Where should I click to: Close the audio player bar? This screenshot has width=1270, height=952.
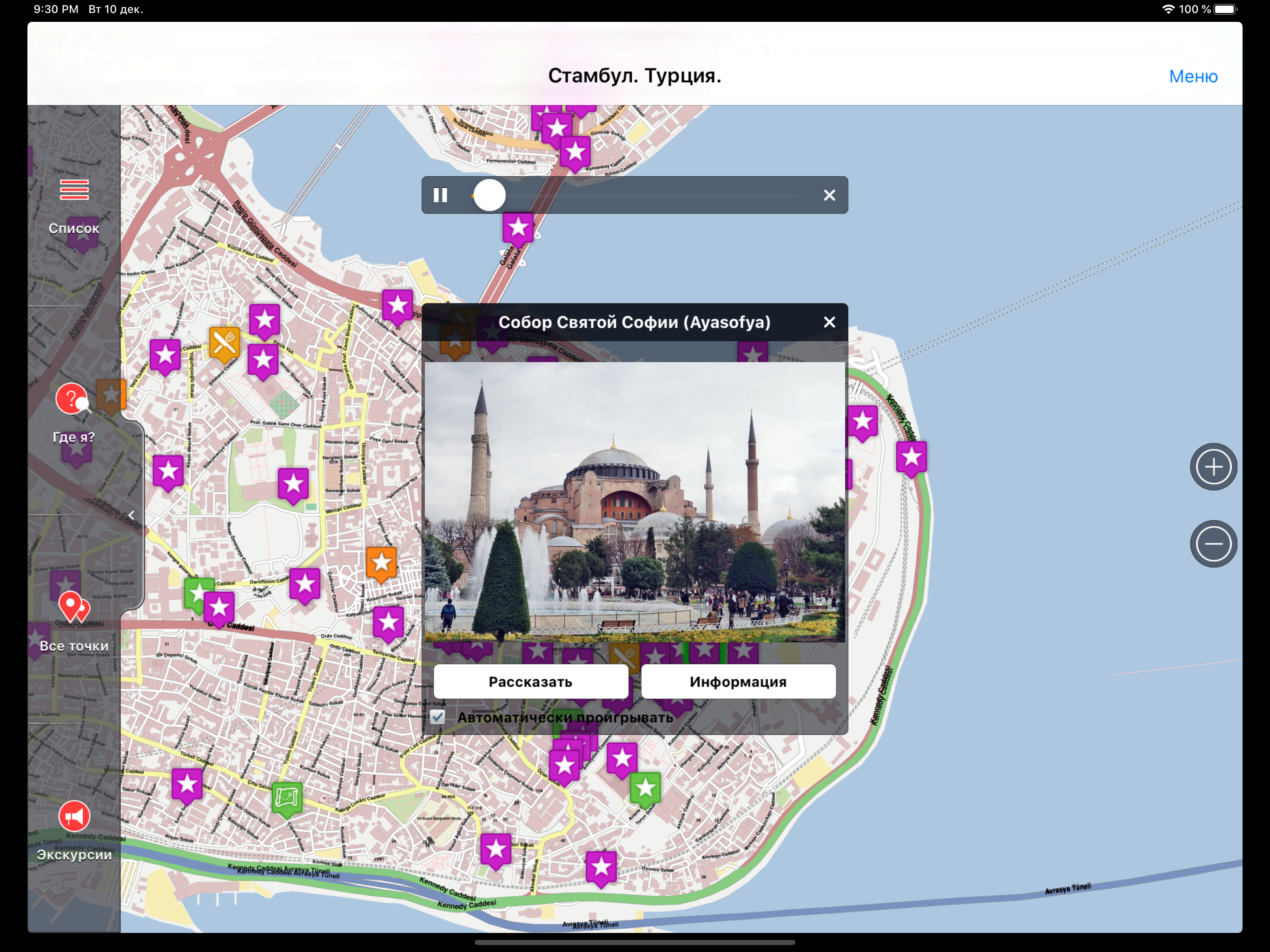coord(829,195)
